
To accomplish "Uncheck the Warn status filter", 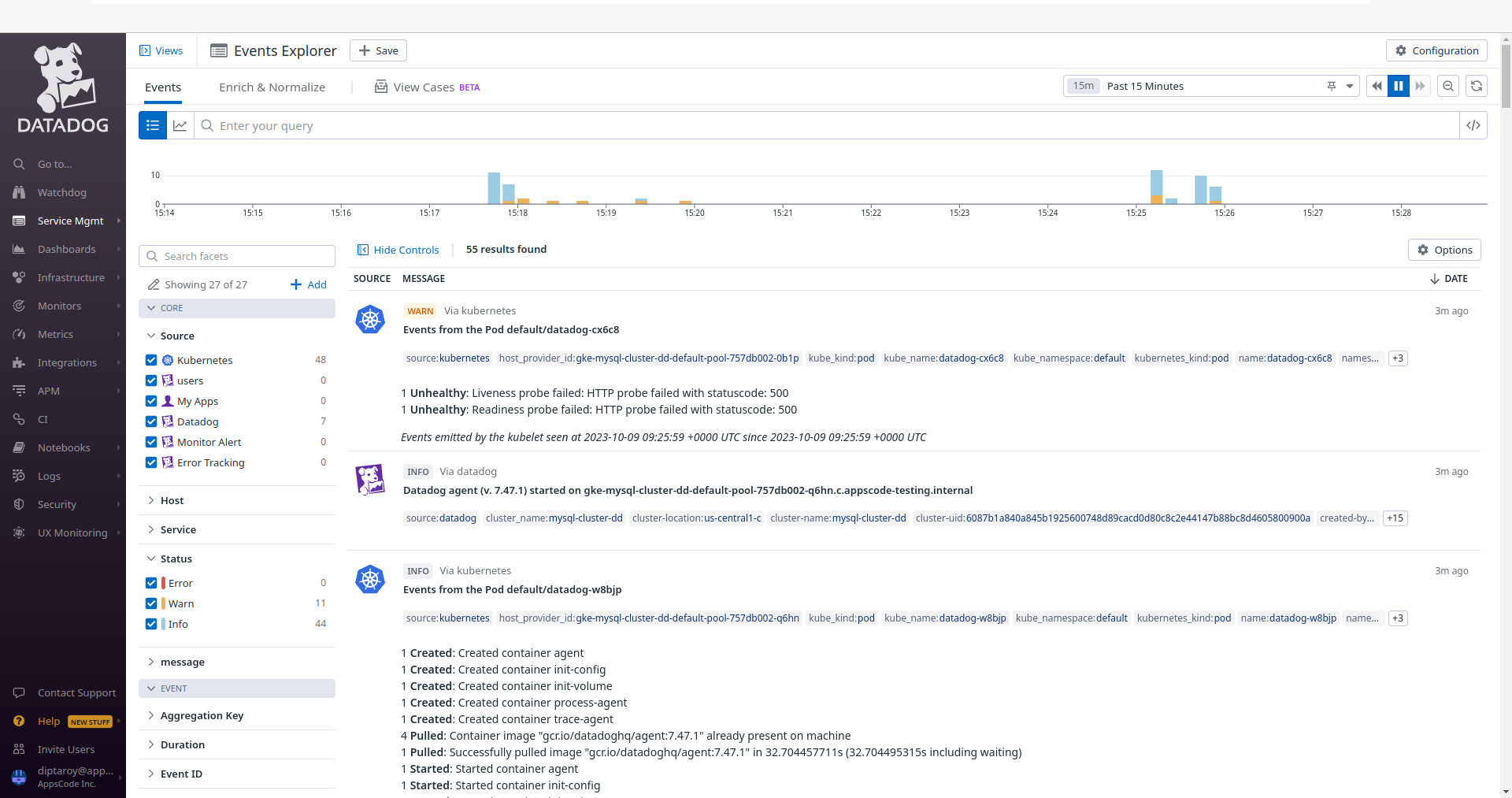I will click(150, 603).
